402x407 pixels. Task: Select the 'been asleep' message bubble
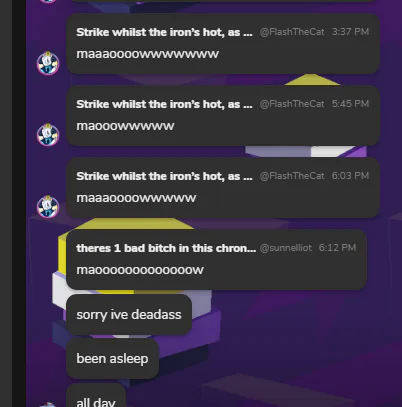click(x=112, y=359)
